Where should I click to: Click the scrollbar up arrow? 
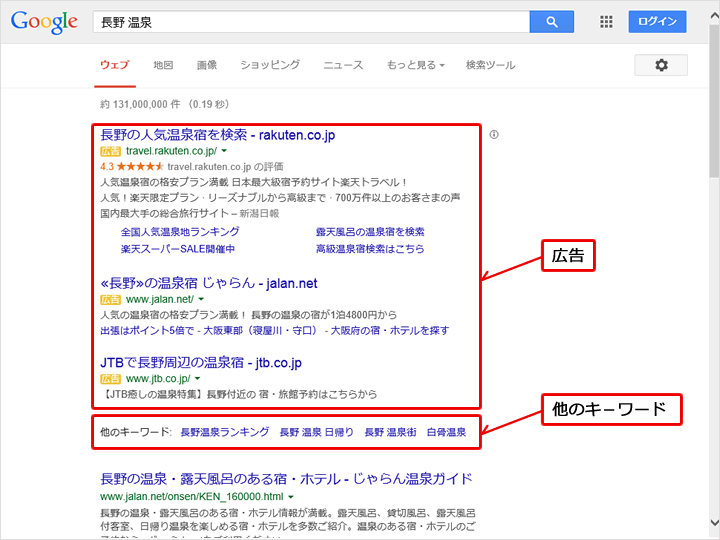tap(714, 17)
